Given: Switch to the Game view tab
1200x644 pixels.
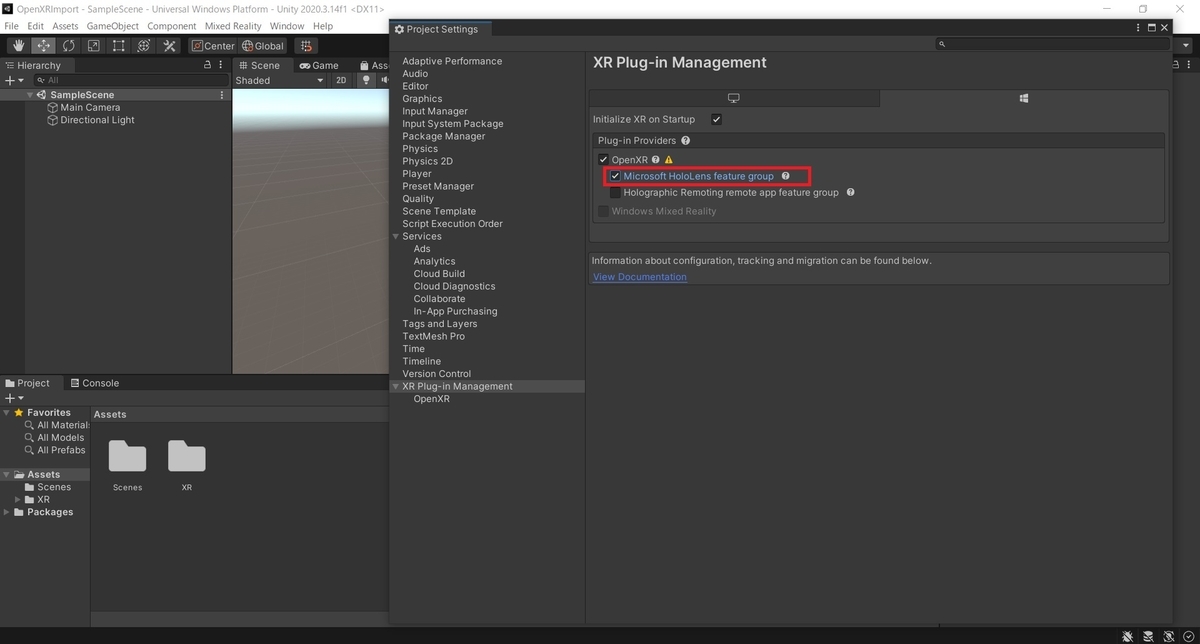Looking at the screenshot, I should pyautogui.click(x=319, y=65).
